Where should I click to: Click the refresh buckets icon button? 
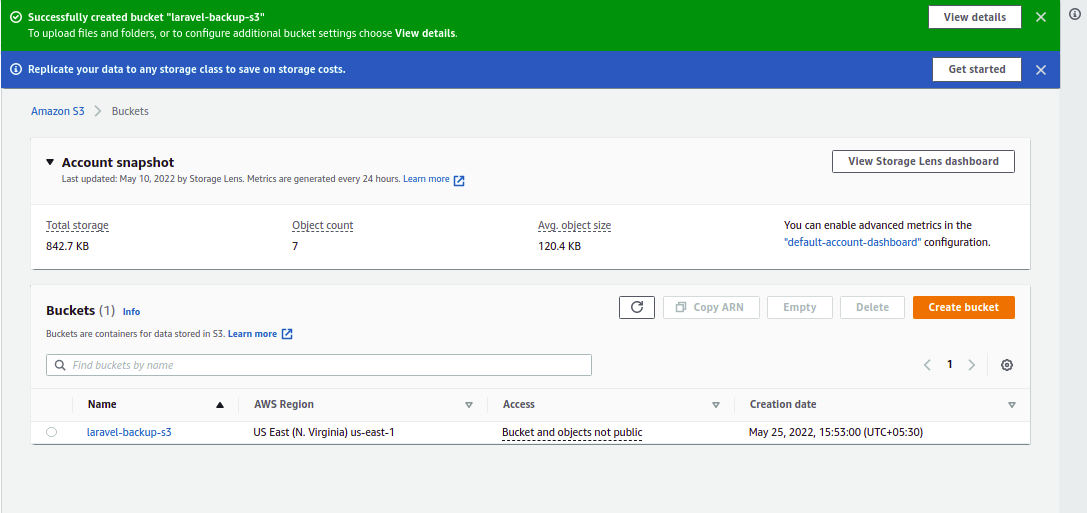(x=636, y=307)
